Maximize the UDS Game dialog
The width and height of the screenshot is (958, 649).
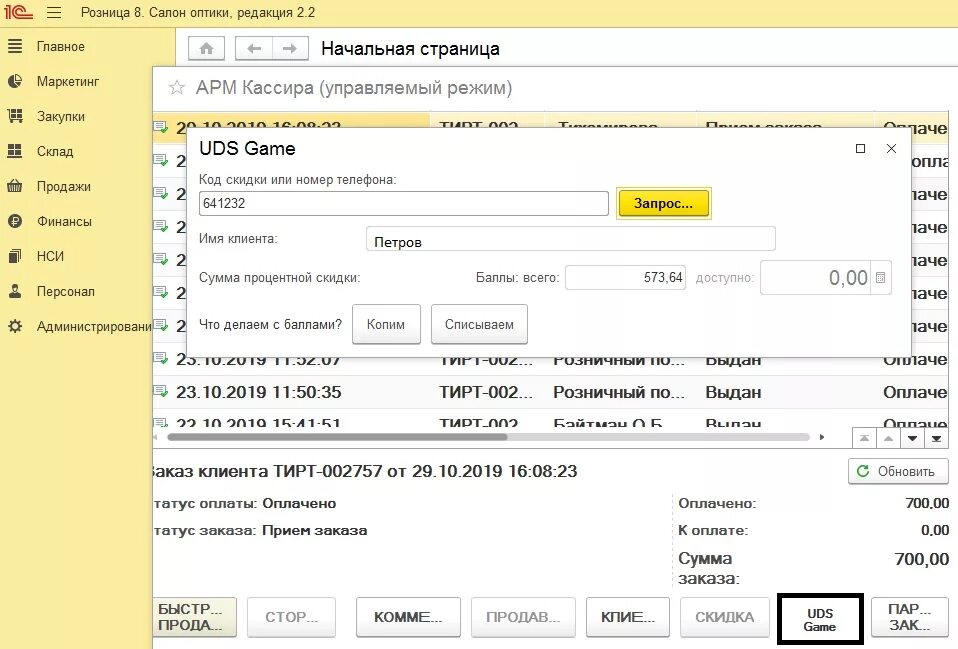(860, 148)
